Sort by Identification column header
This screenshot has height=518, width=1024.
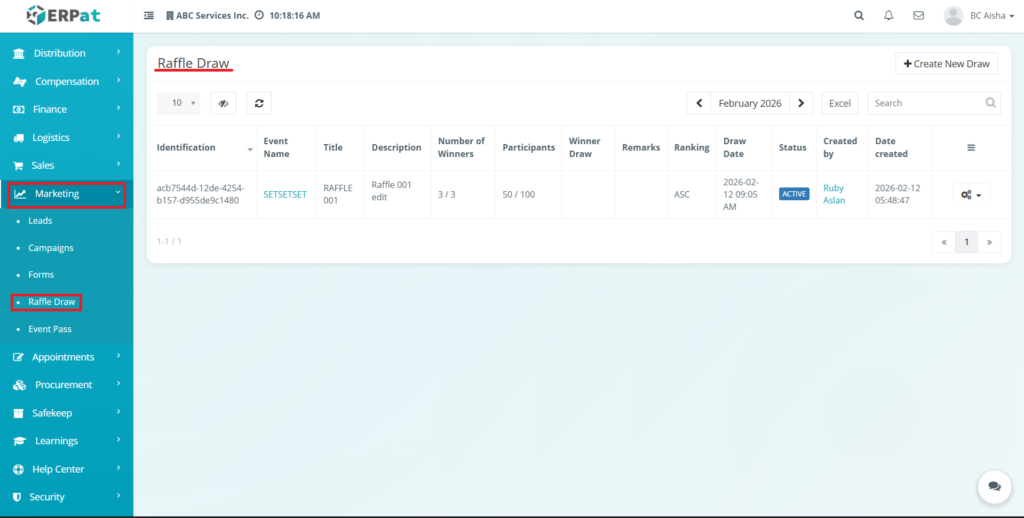point(186,148)
